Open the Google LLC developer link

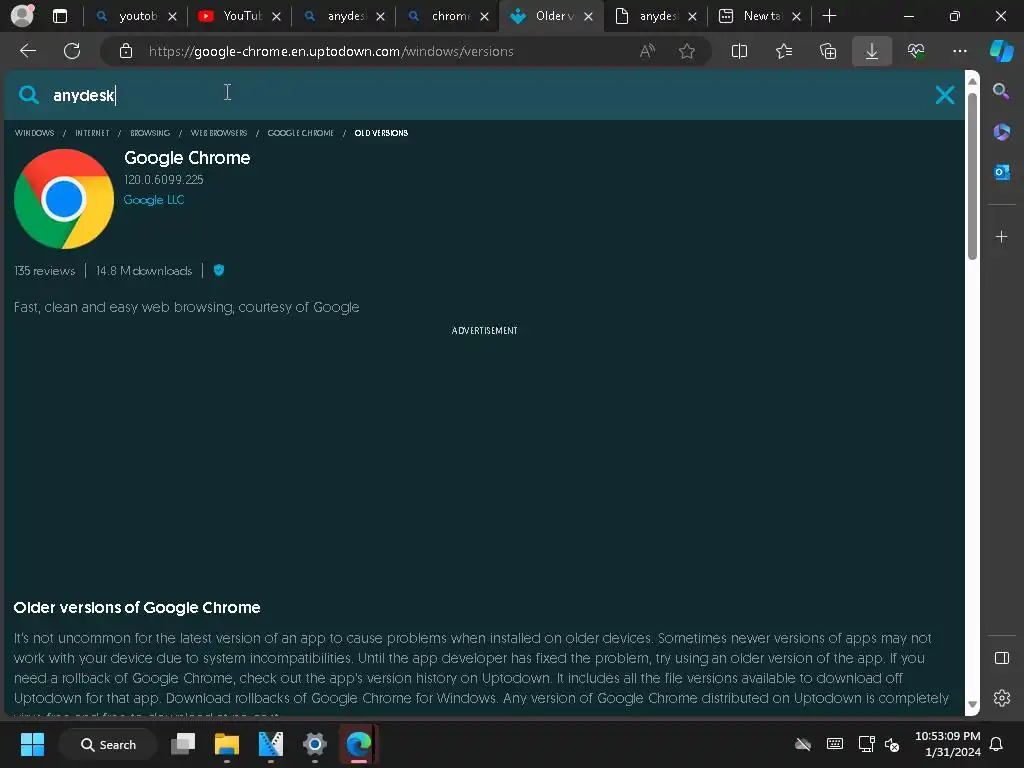point(154,200)
